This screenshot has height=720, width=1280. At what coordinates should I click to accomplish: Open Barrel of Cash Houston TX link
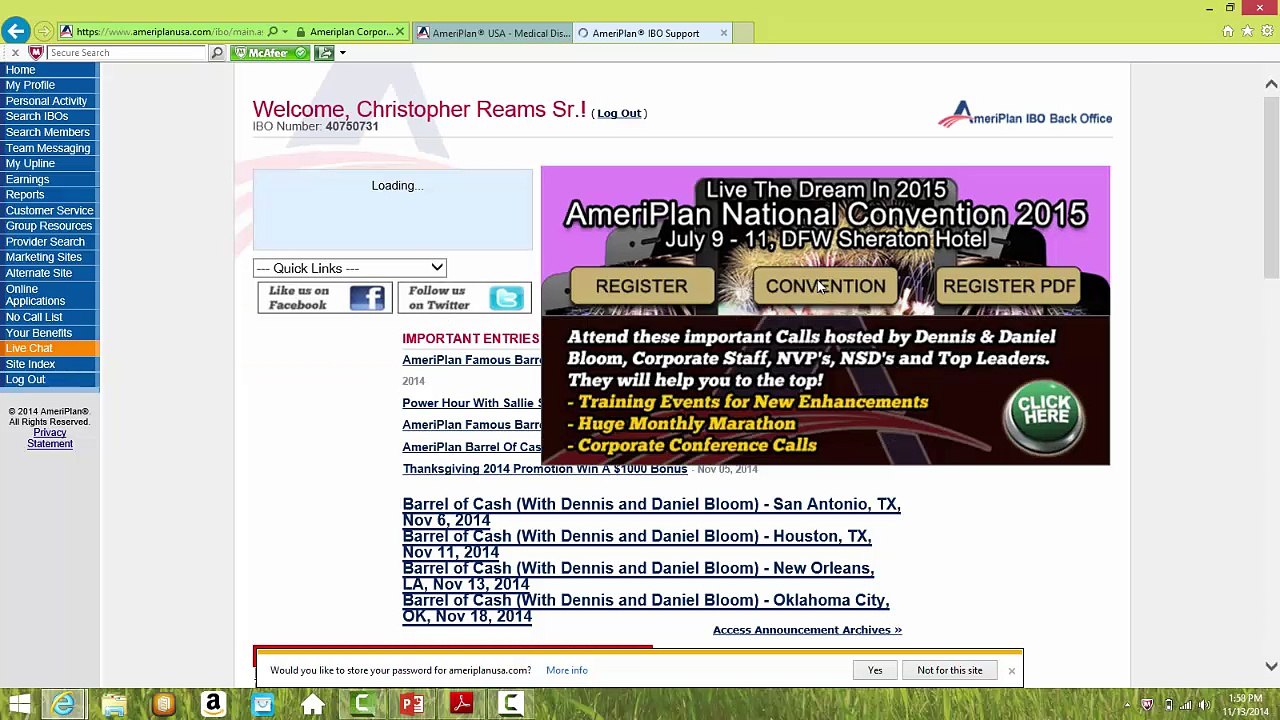click(637, 544)
